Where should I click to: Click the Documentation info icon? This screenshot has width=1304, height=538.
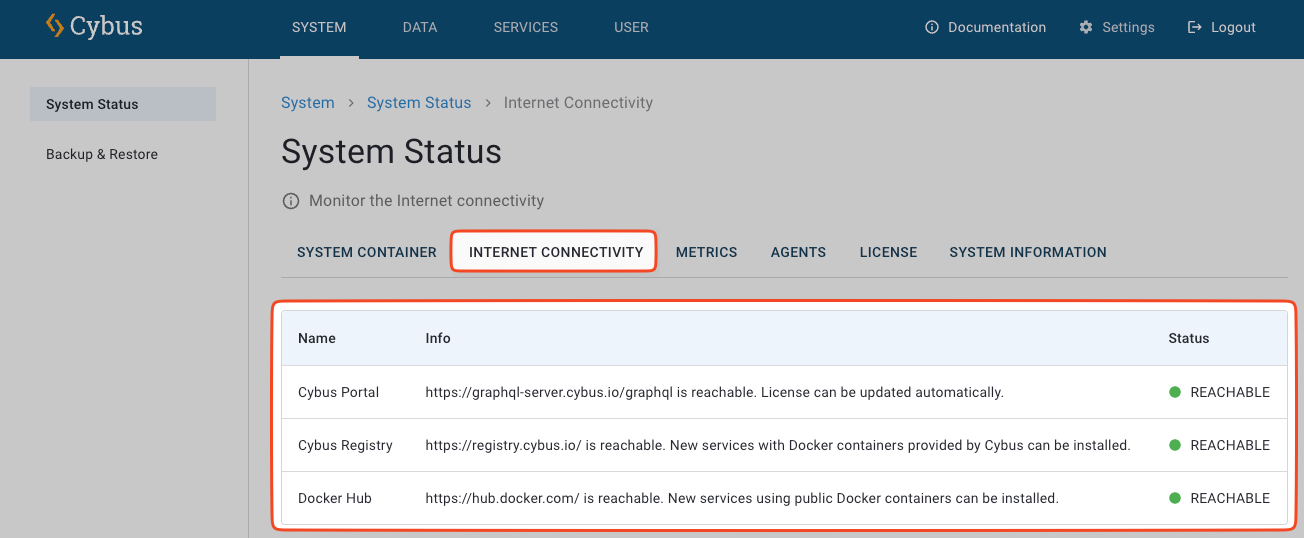[x=932, y=28]
